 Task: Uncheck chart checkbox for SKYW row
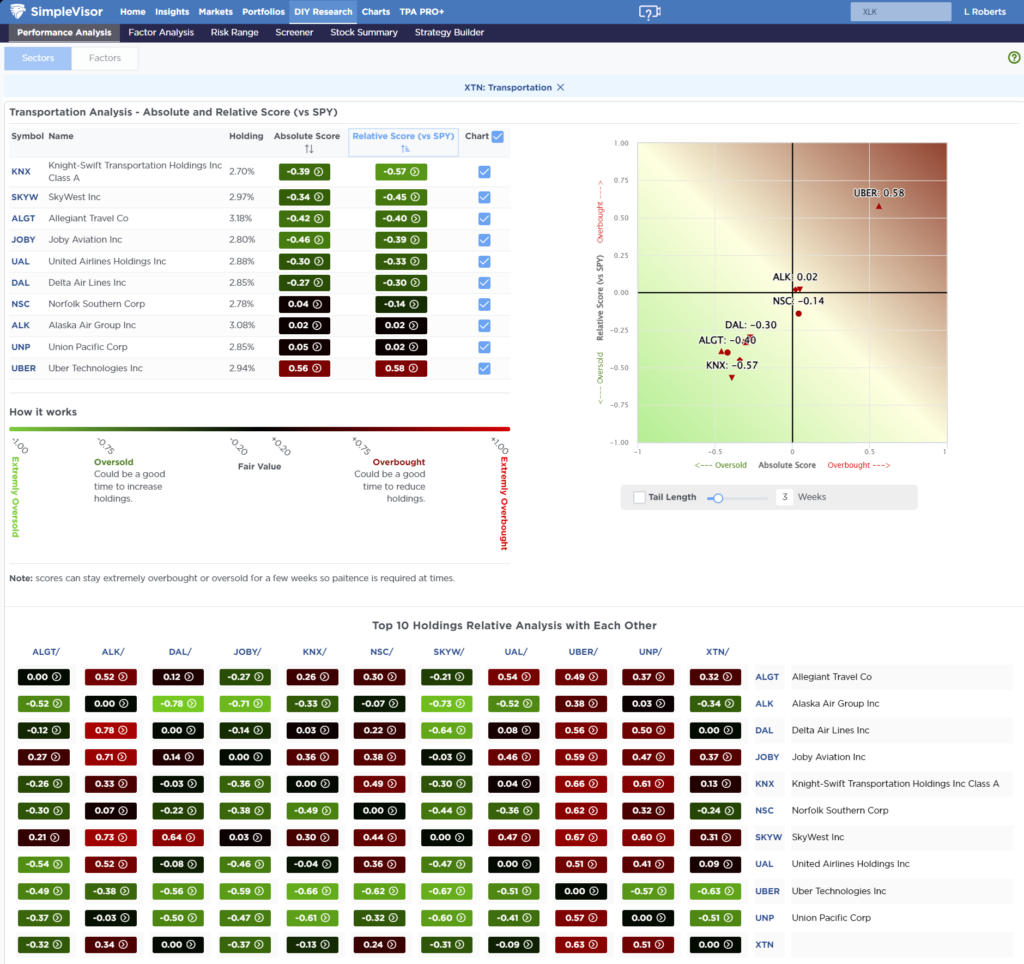click(484, 197)
